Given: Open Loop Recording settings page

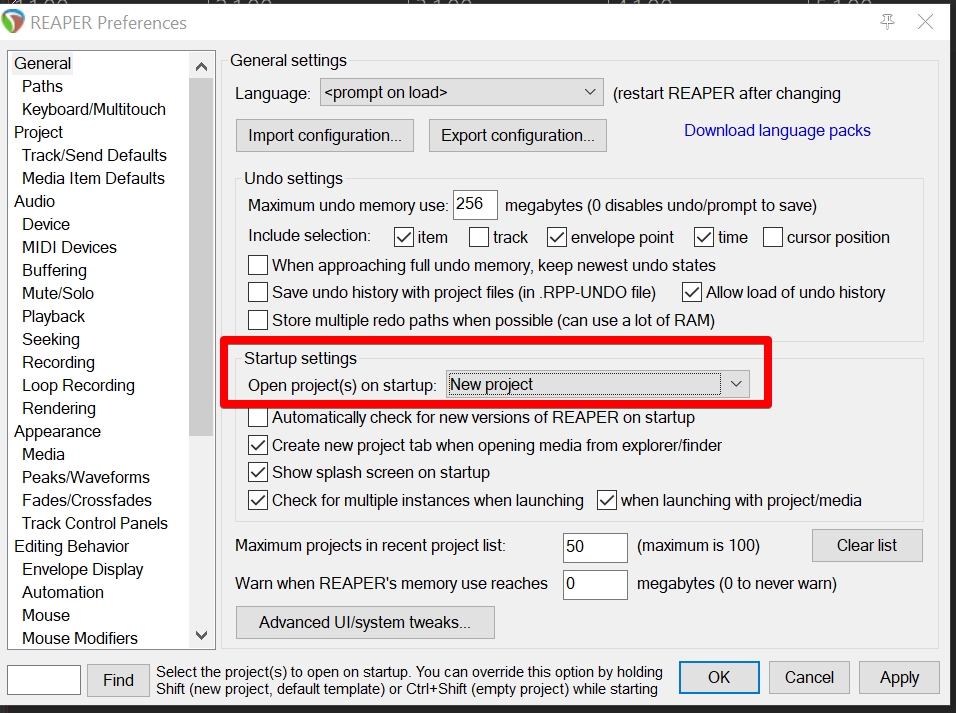Looking at the screenshot, I should coord(79,385).
